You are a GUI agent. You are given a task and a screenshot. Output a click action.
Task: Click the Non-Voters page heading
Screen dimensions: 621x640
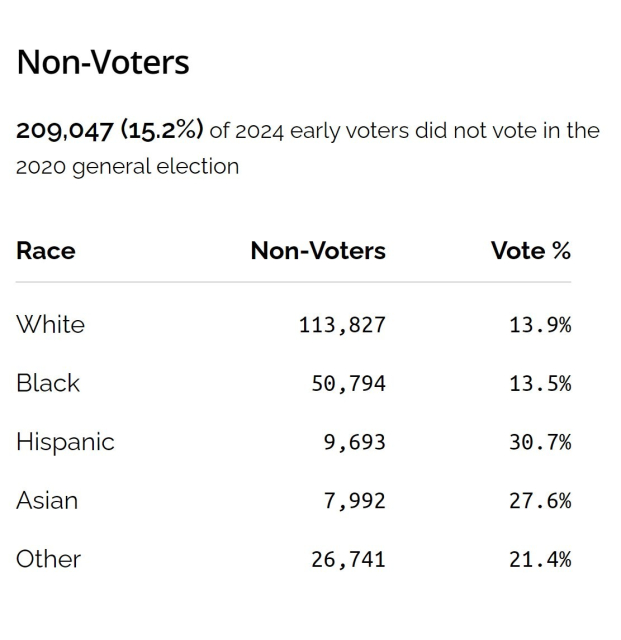click(103, 63)
